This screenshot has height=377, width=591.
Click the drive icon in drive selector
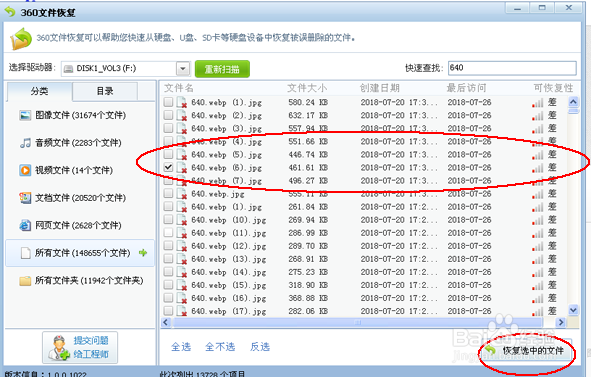click(x=68, y=69)
